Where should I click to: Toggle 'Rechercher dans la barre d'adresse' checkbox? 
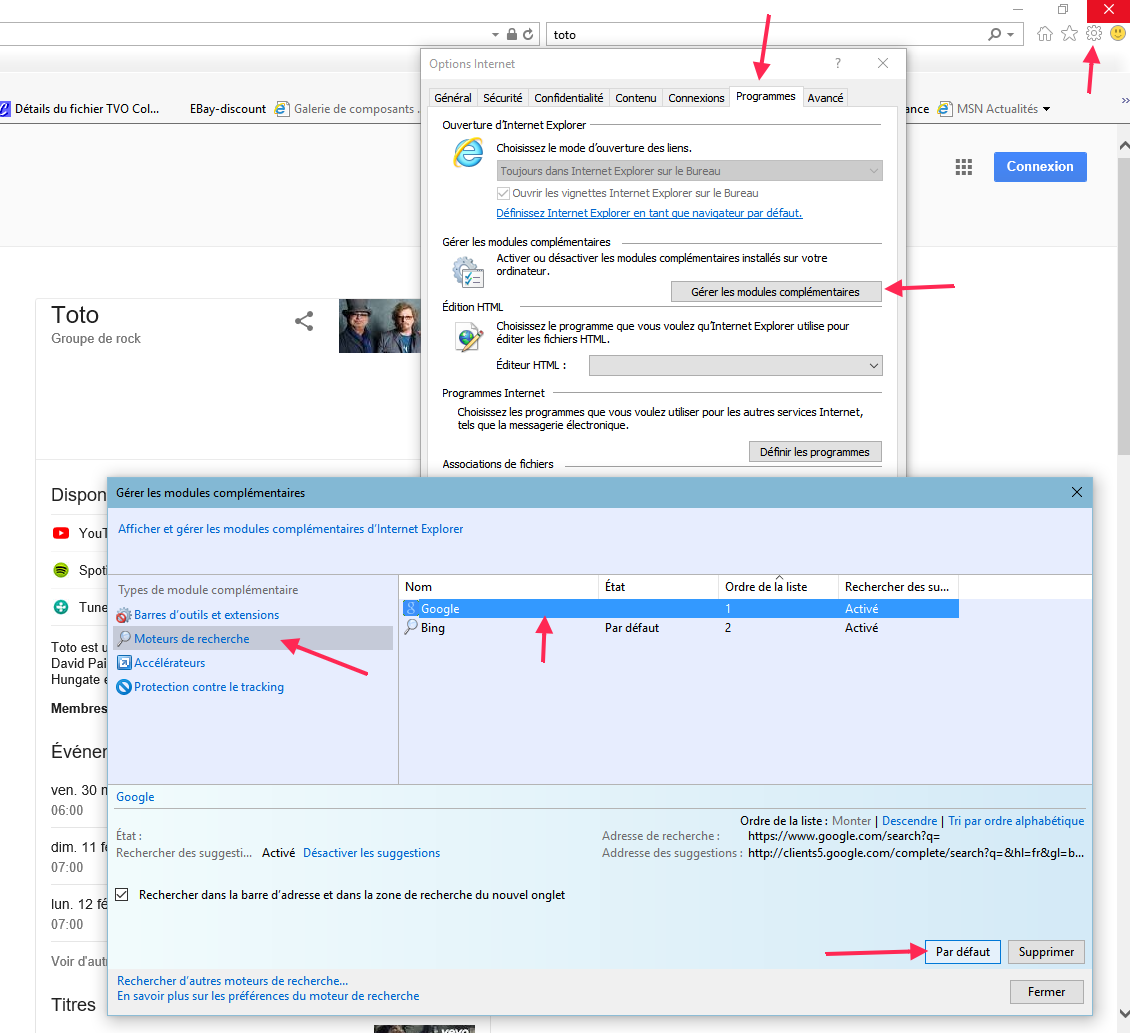[123, 895]
